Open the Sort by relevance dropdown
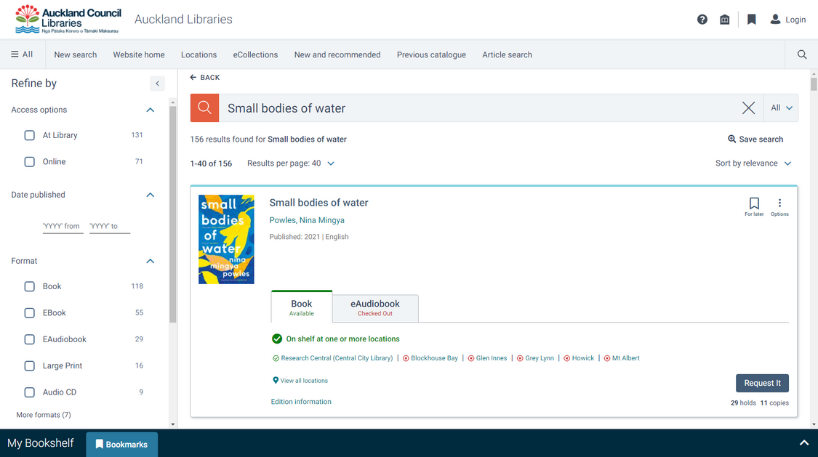The width and height of the screenshot is (818, 457). 753,163
